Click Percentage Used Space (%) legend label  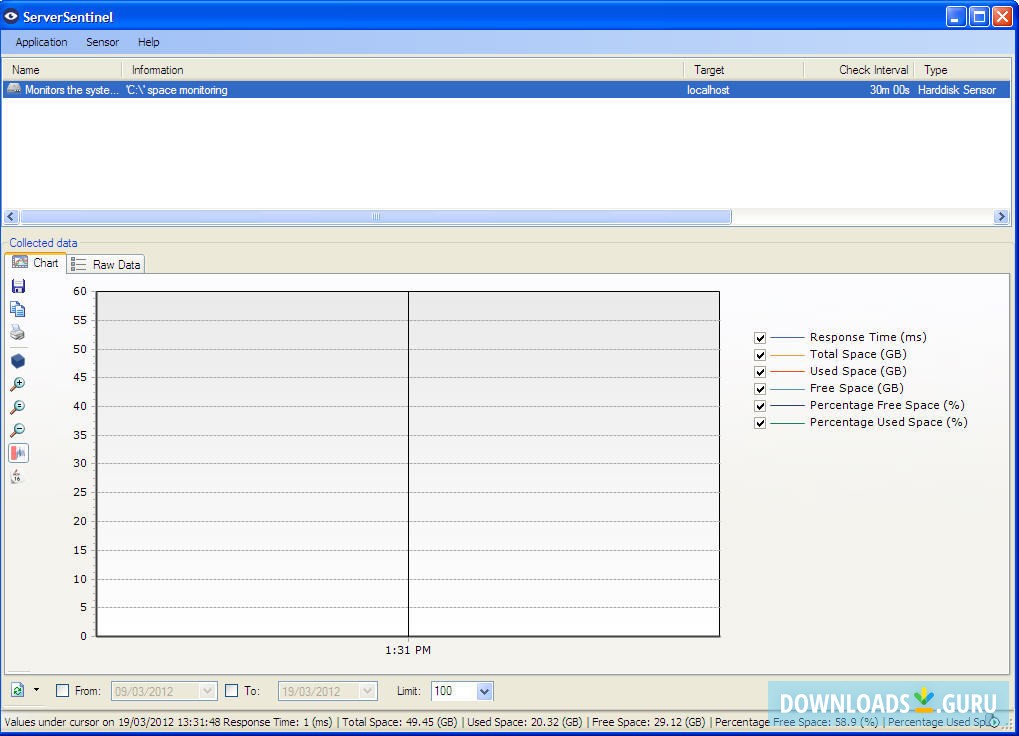[888, 422]
